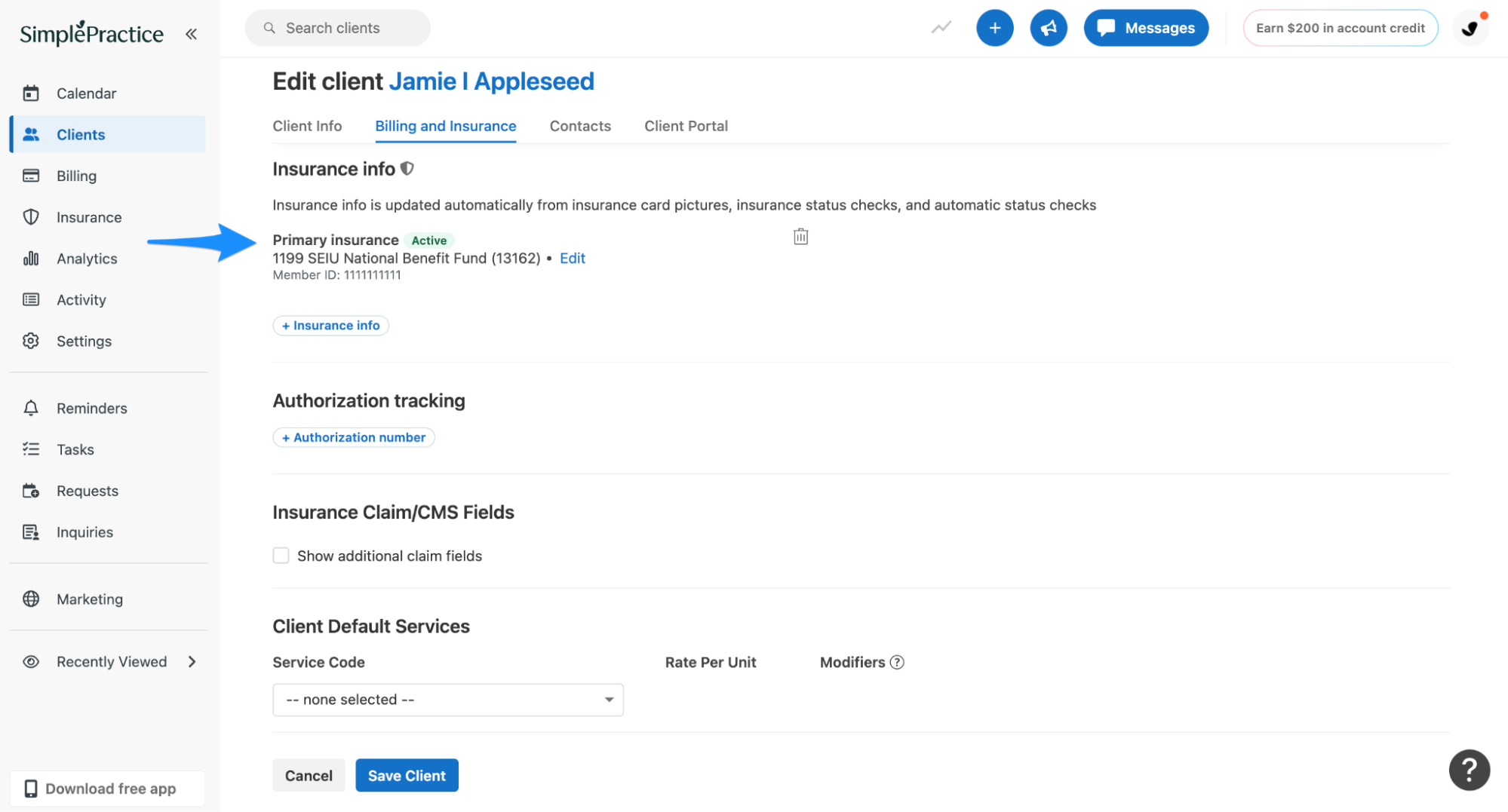This screenshot has height=812, width=1508.
Task: Open the Inquiries form icon
Action: coord(31,532)
